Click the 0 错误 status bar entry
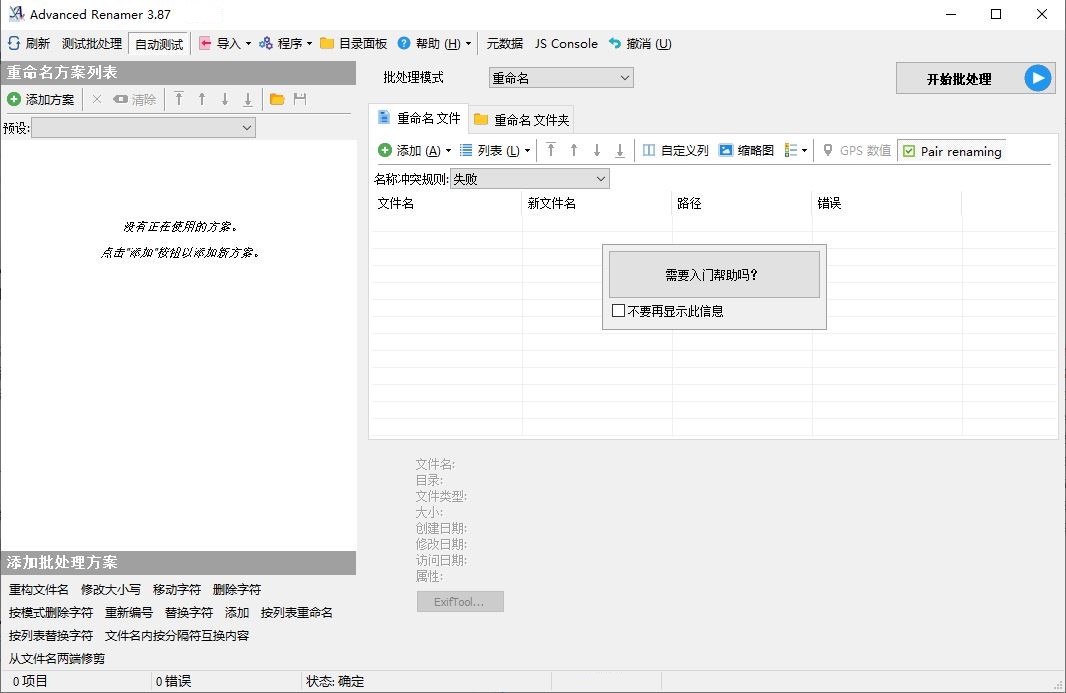Viewport: 1066px width, 693px height. [173, 681]
